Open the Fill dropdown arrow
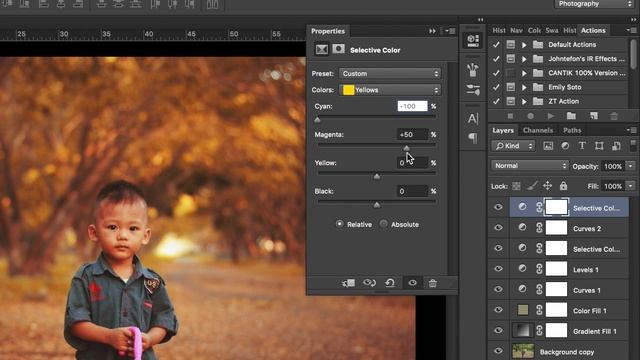This screenshot has width=640, height=360. coord(631,186)
